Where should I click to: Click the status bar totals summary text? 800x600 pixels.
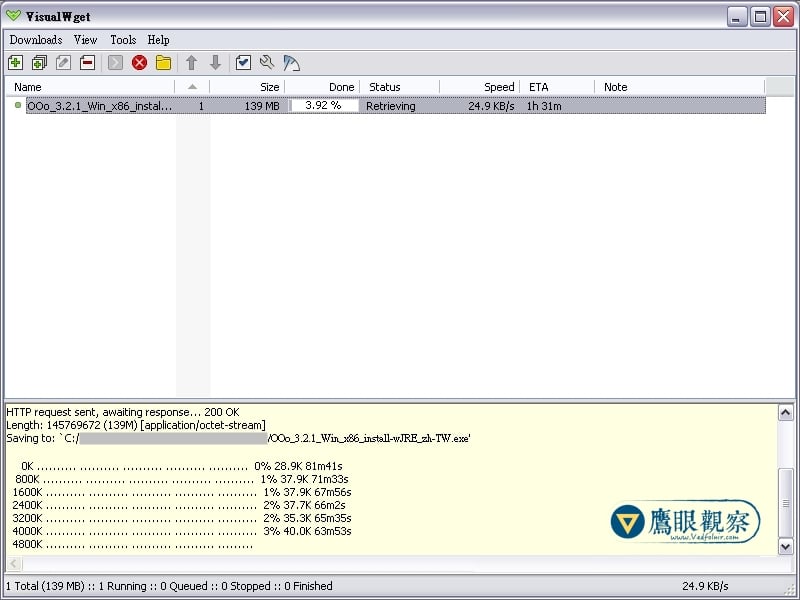pos(169,586)
